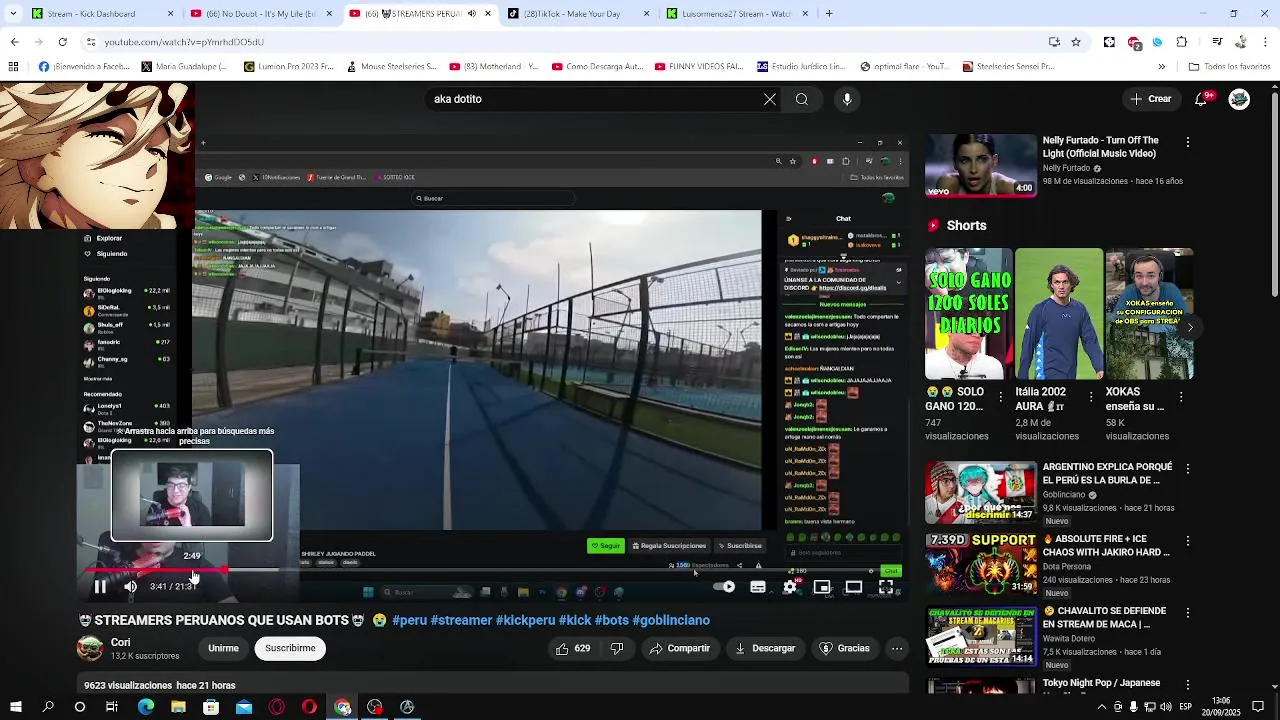Viewport: 1280px width, 720px height.
Task: Bookmark this page with star icon
Action: click(x=1076, y=42)
